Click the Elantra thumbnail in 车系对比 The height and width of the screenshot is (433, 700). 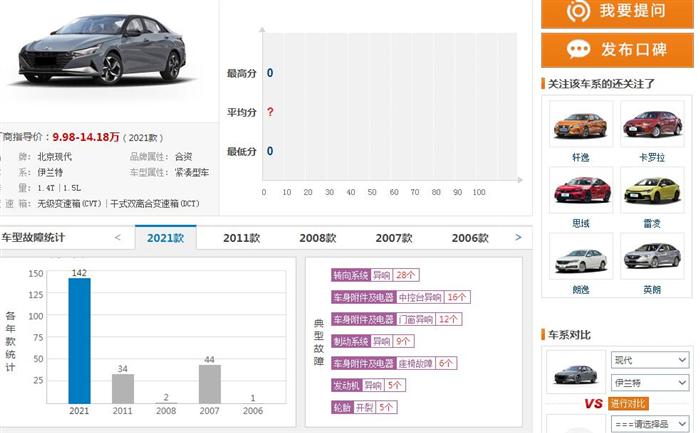tap(575, 374)
